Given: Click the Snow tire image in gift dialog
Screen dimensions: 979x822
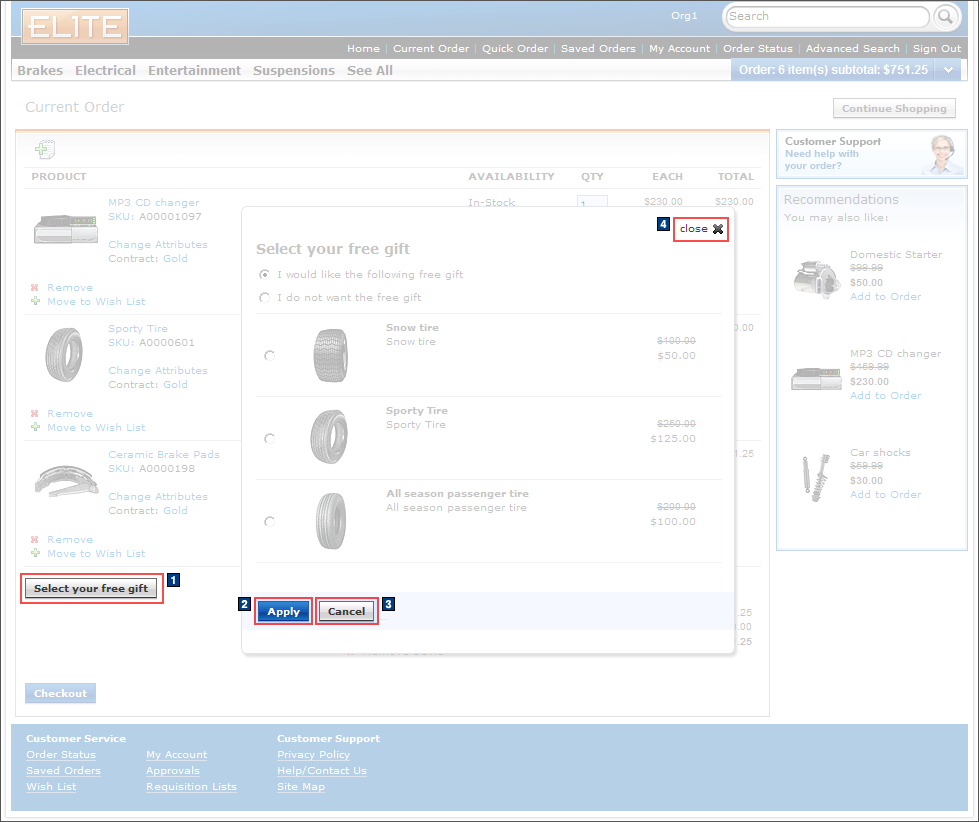Looking at the screenshot, I should tap(330, 355).
